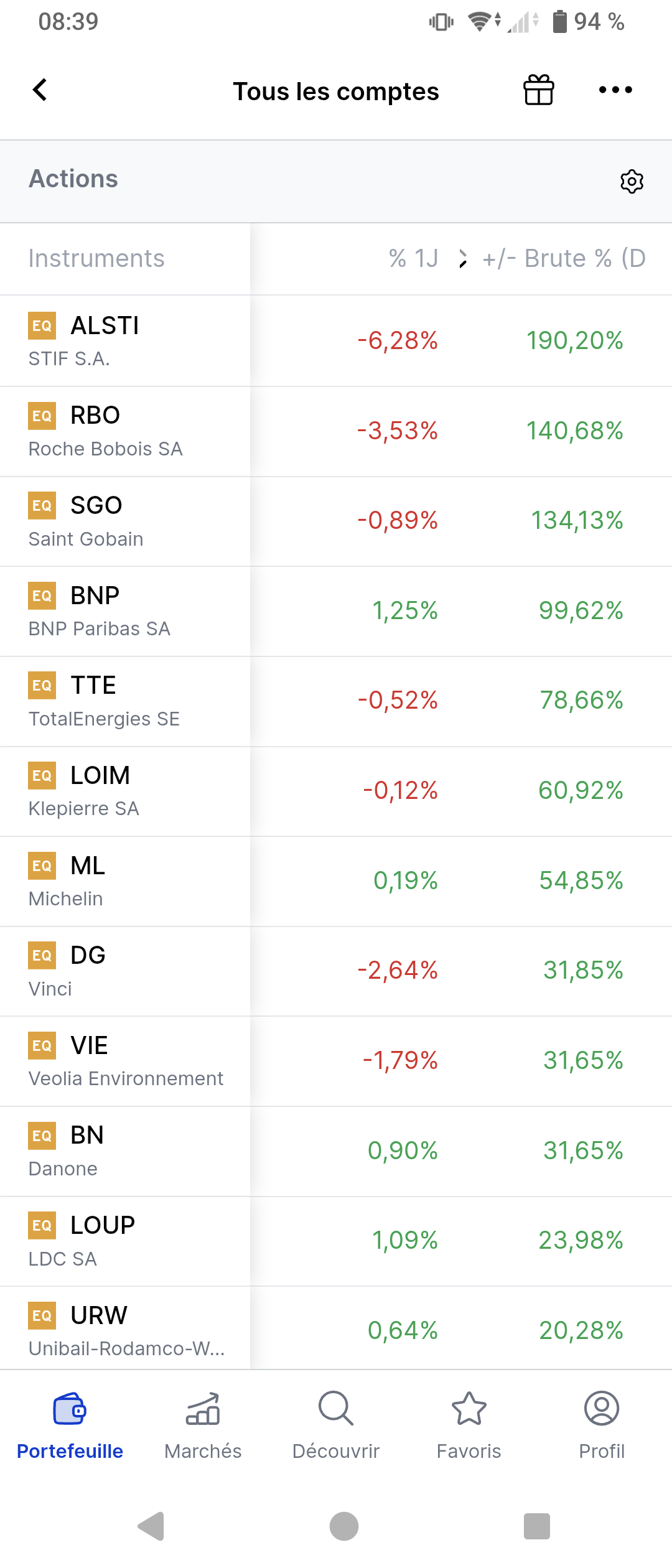
Task: Open the Favoris star icon
Action: tap(469, 1409)
